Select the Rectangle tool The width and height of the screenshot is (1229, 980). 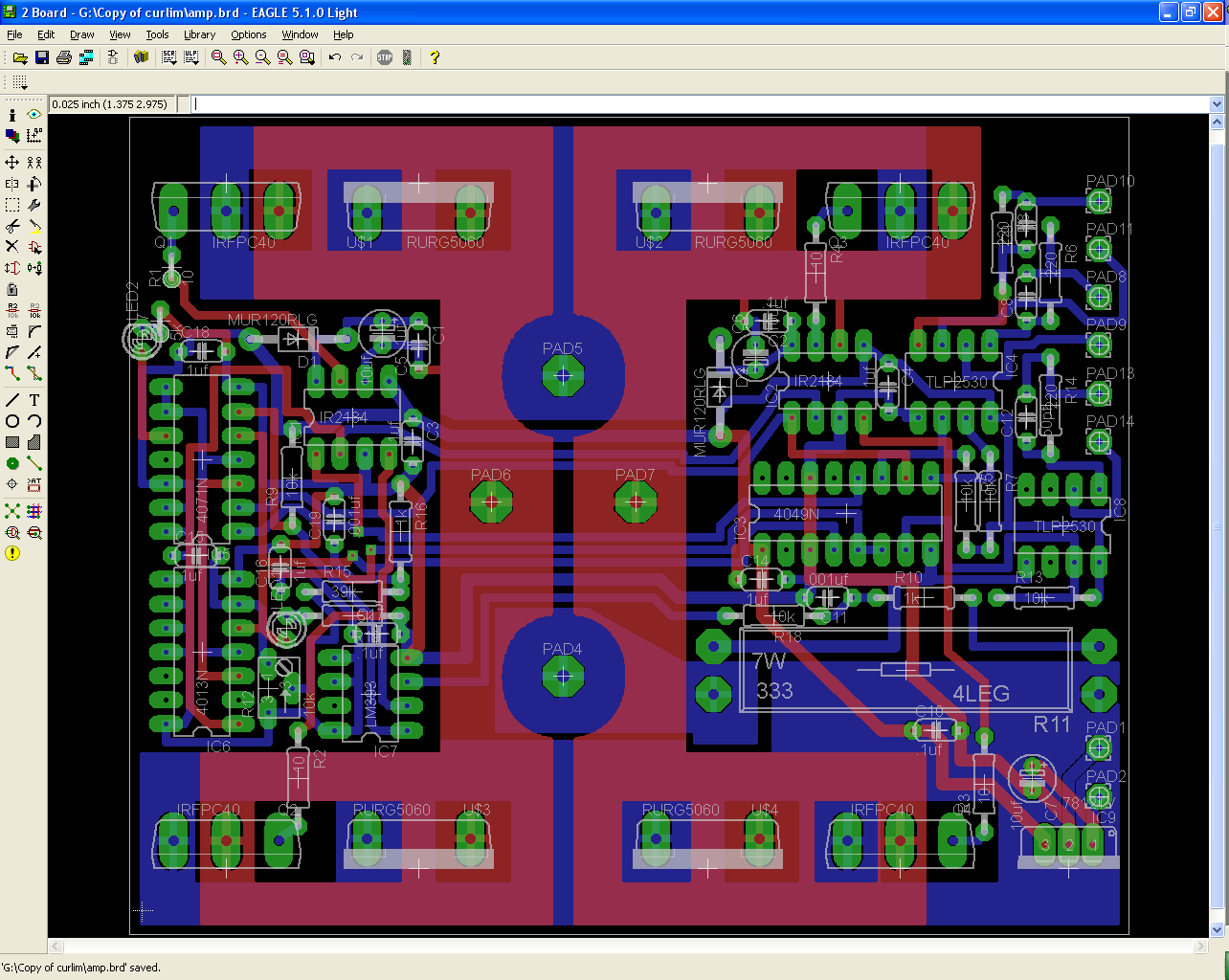click(x=12, y=442)
